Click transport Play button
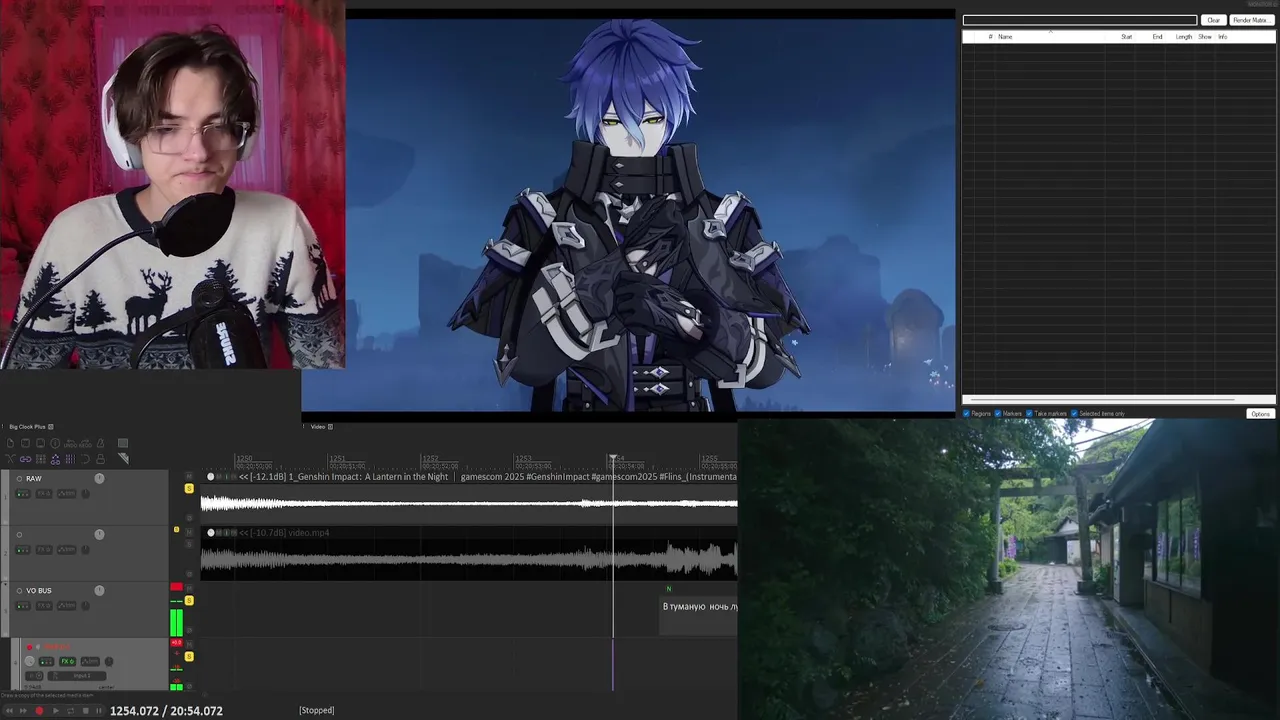The width and height of the screenshot is (1280, 720). 56,711
